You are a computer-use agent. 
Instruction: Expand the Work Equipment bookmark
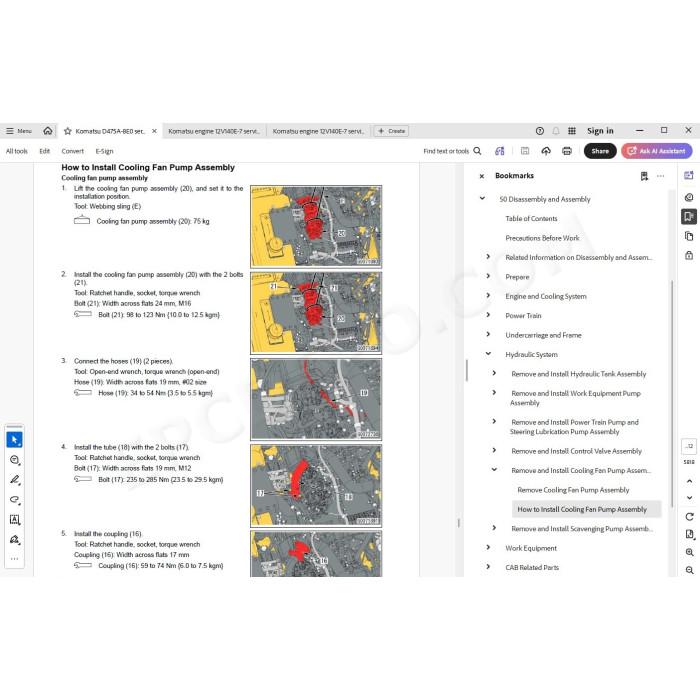488,547
